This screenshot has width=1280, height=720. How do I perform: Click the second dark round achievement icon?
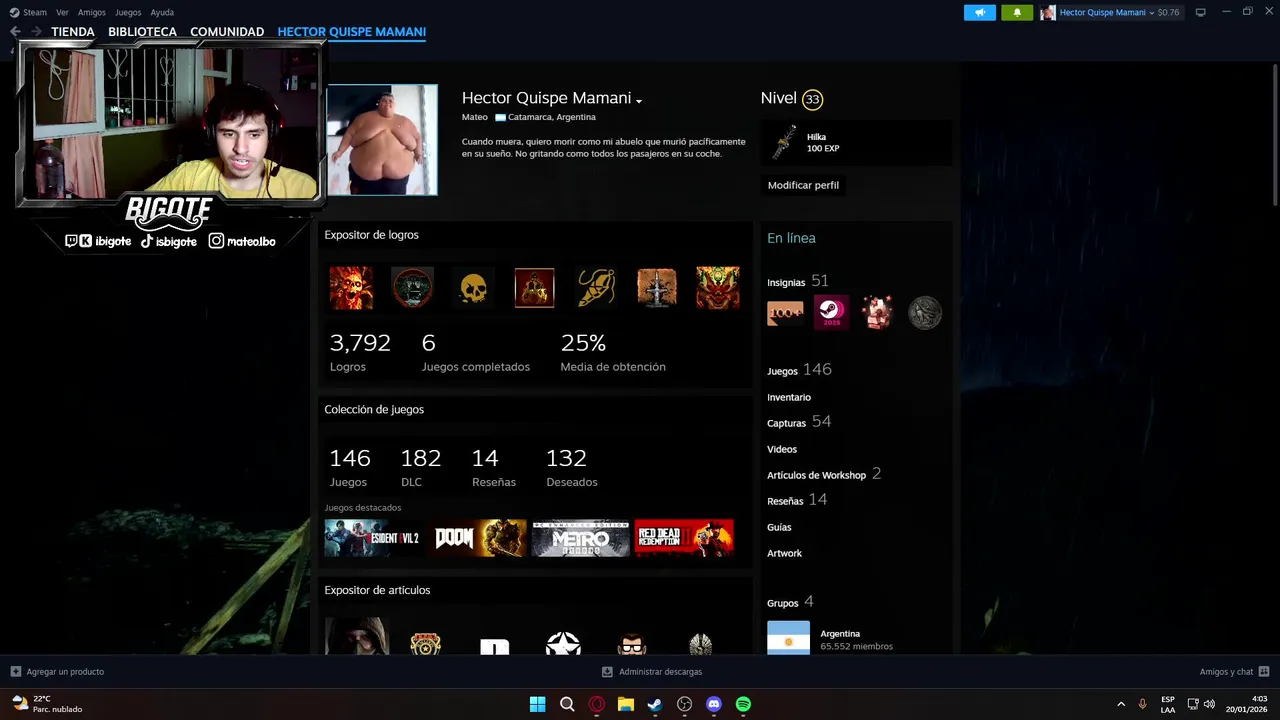point(412,288)
